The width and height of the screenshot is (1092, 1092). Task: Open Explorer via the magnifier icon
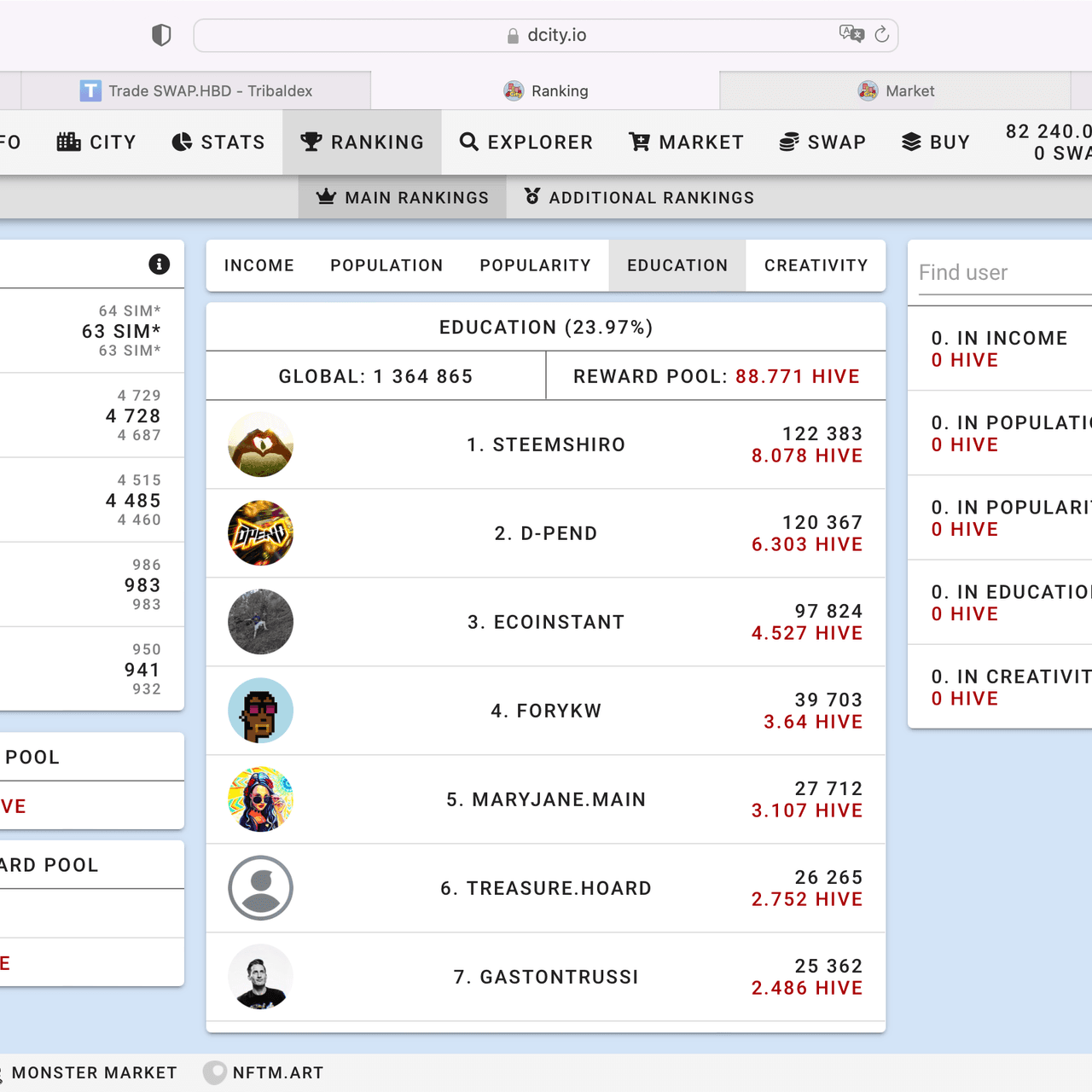tap(468, 142)
